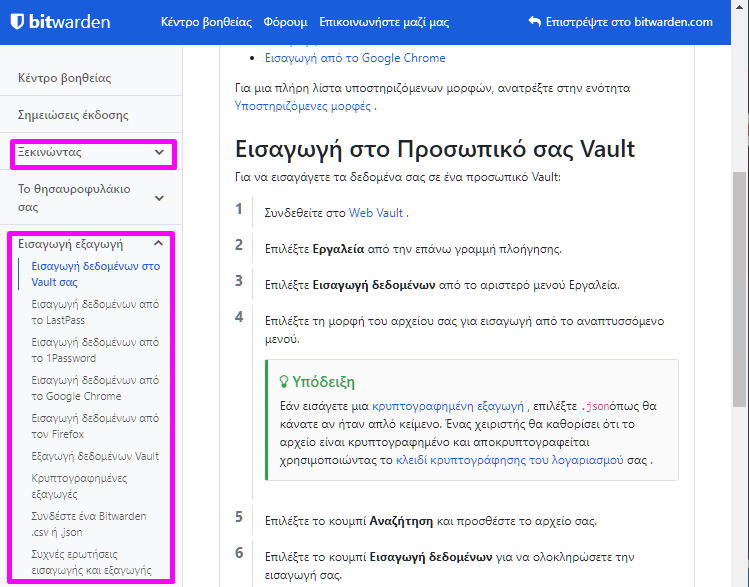Screen dimensions: 749x587
Task: Open Συνδέστε ένα Bitwarden .csv ή .json
Action: (89, 524)
